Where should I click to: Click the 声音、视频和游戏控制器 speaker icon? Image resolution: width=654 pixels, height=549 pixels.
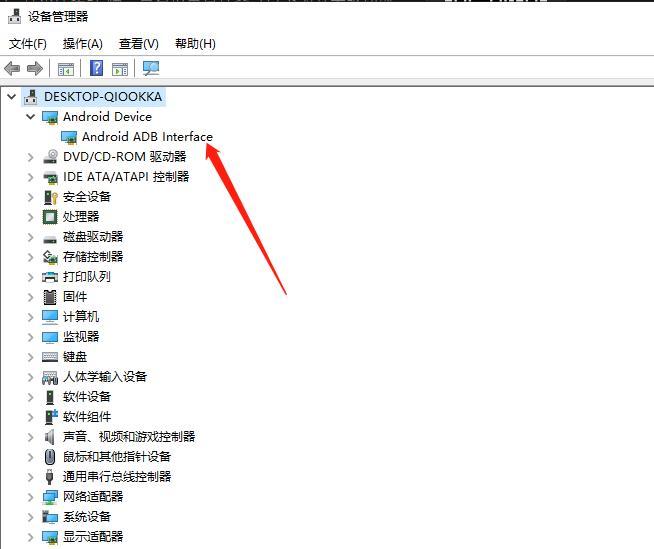[49, 437]
